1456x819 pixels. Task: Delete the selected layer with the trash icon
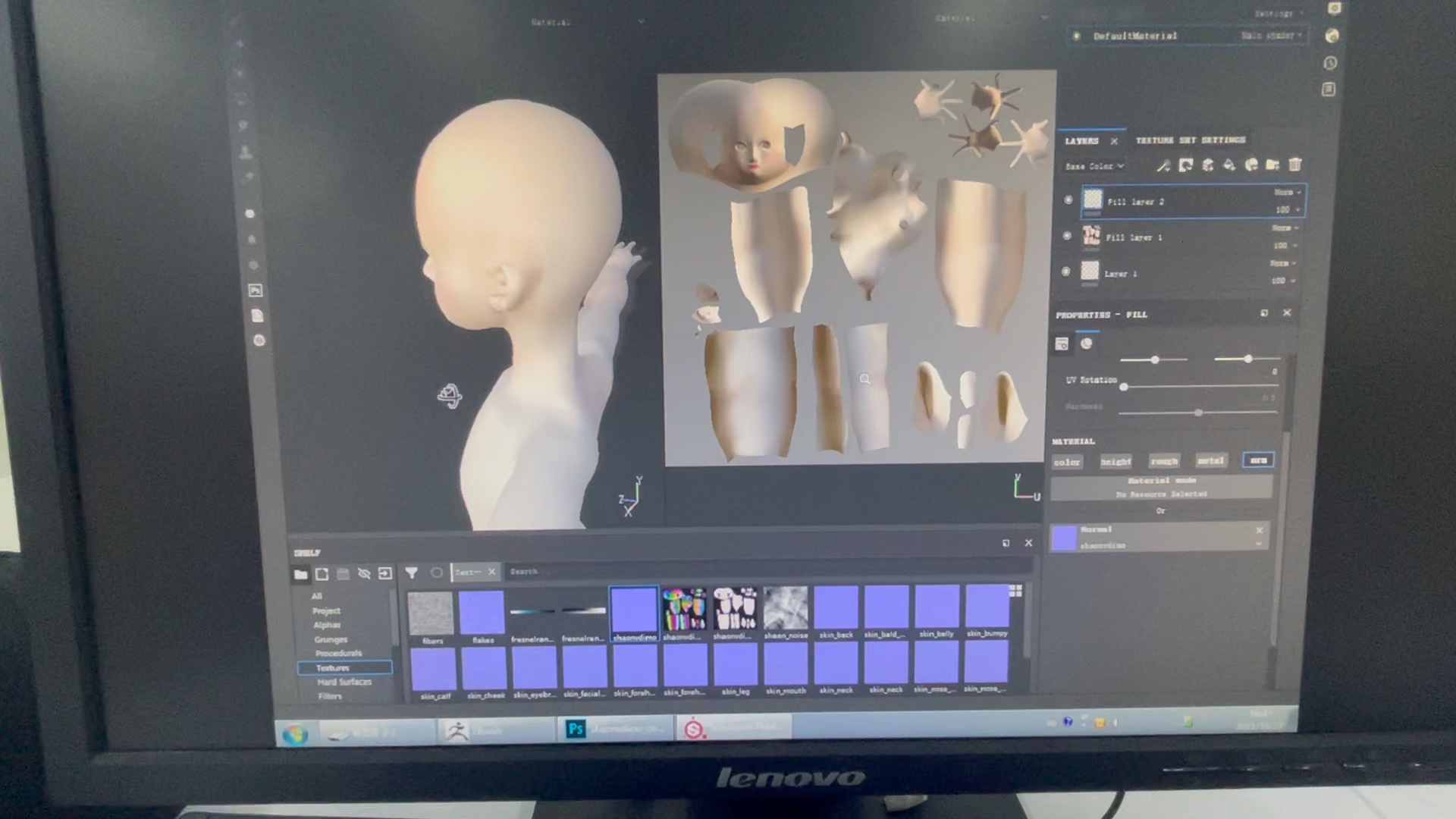pos(1295,164)
